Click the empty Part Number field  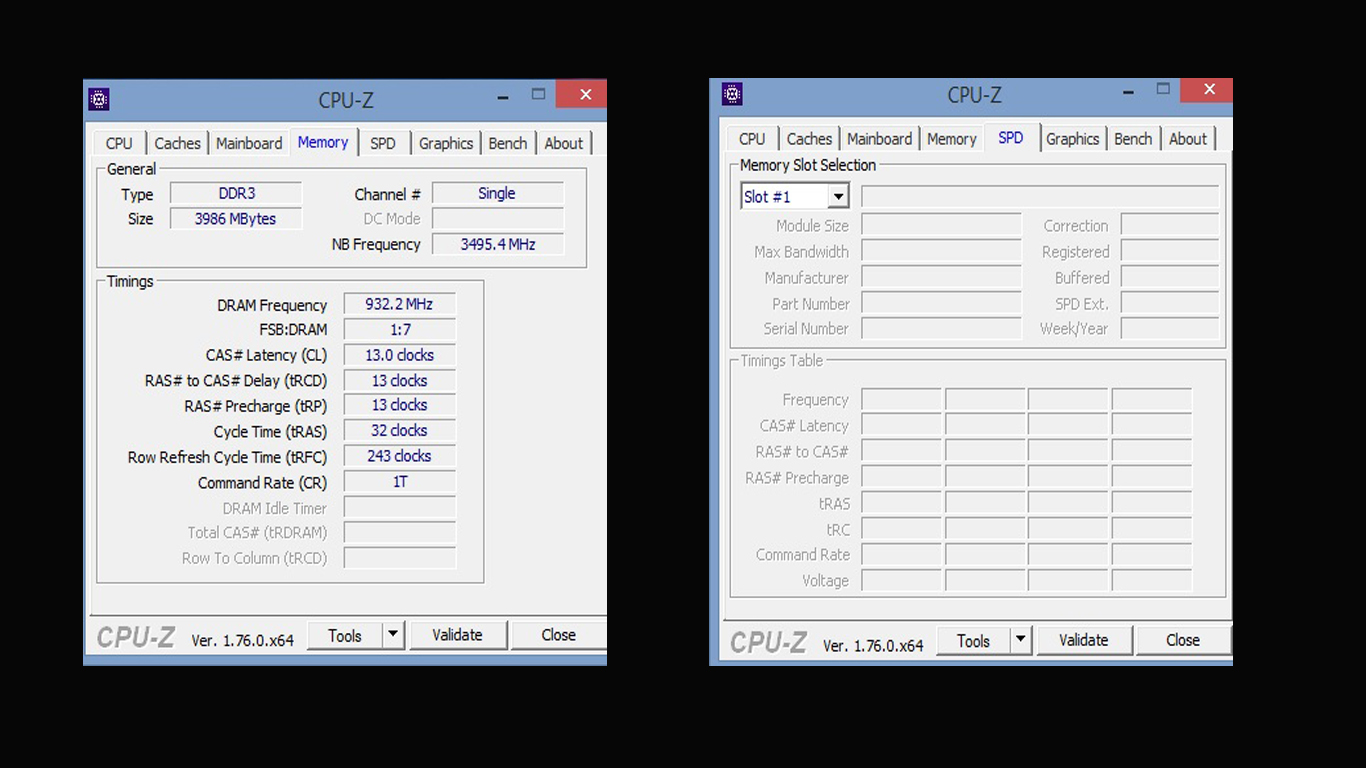tap(942, 303)
